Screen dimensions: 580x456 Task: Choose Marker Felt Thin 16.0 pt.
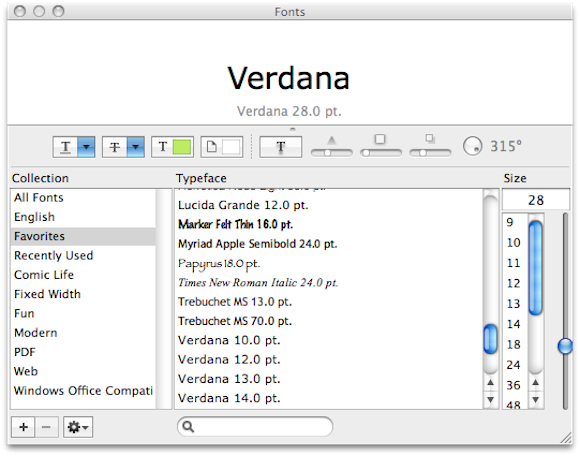tap(329, 224)
